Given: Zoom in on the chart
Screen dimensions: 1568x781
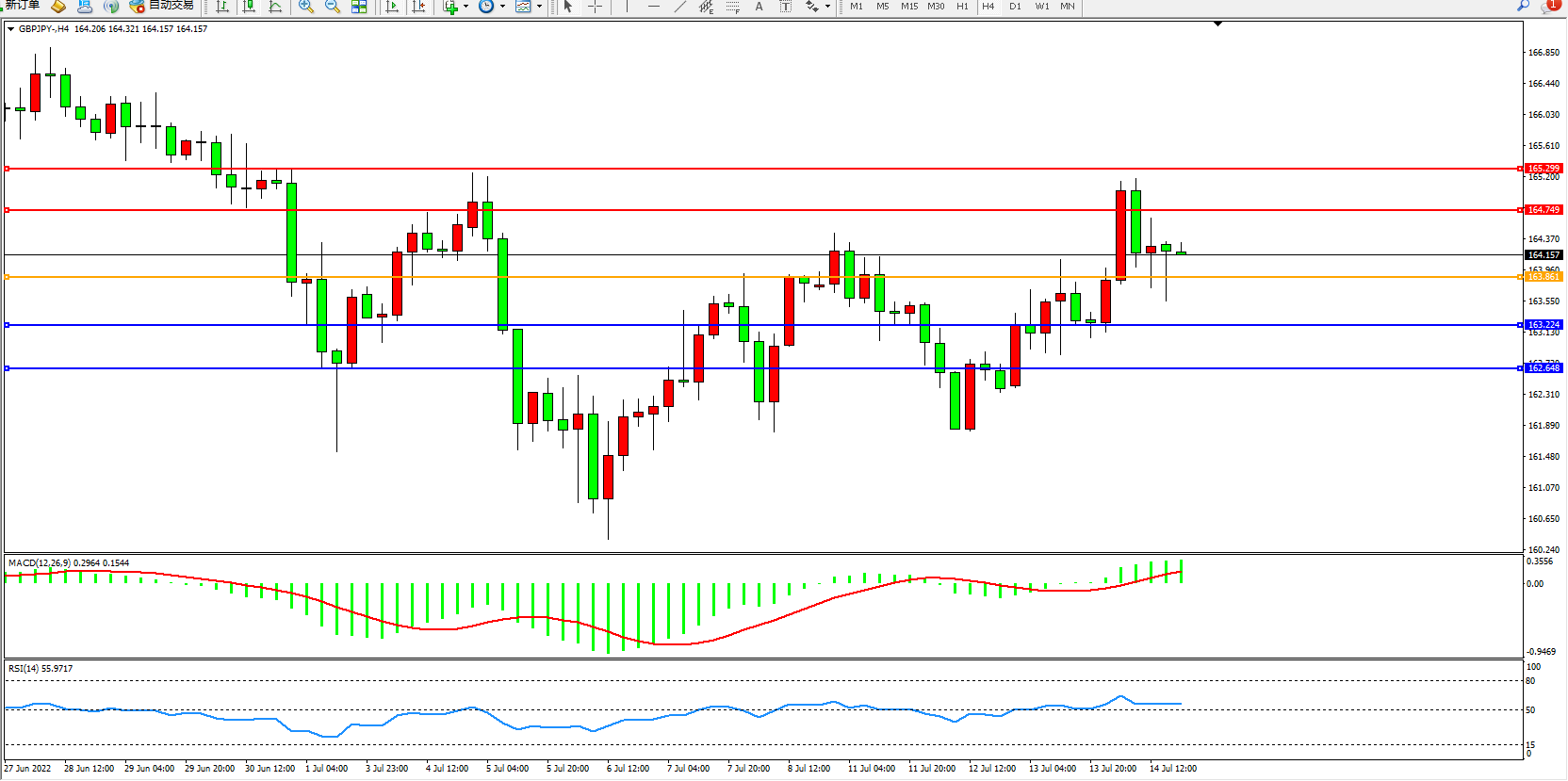Looking at the screenshot, I should [306, 7].
